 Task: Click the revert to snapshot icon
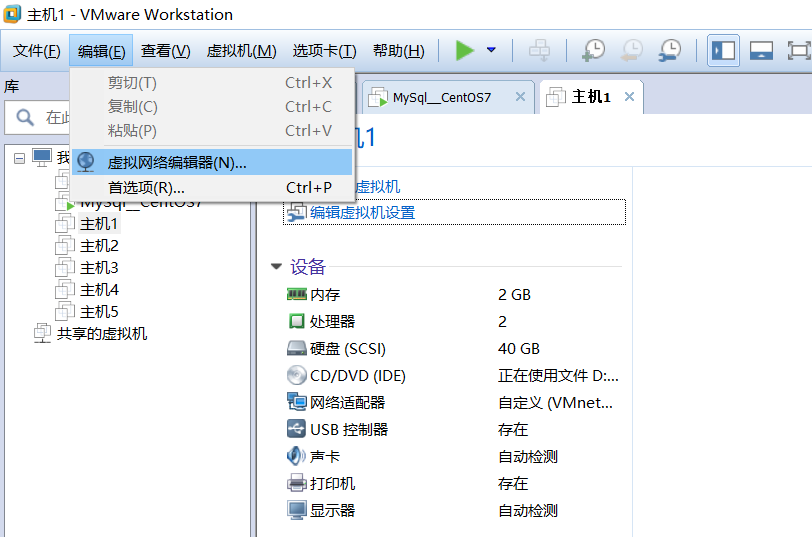pos(632,50)
